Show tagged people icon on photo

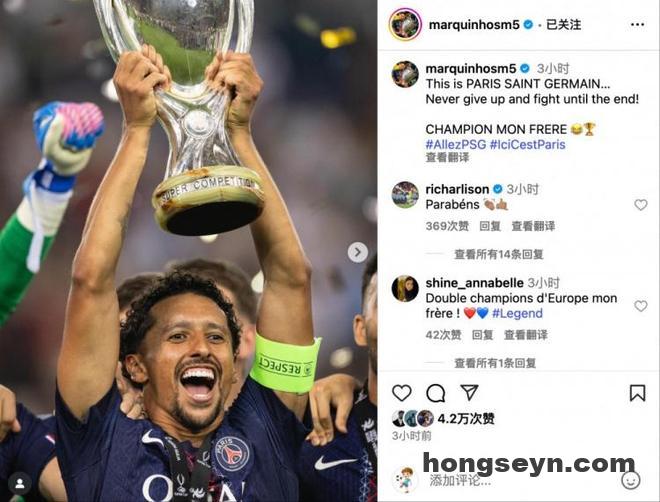point(20,483)
